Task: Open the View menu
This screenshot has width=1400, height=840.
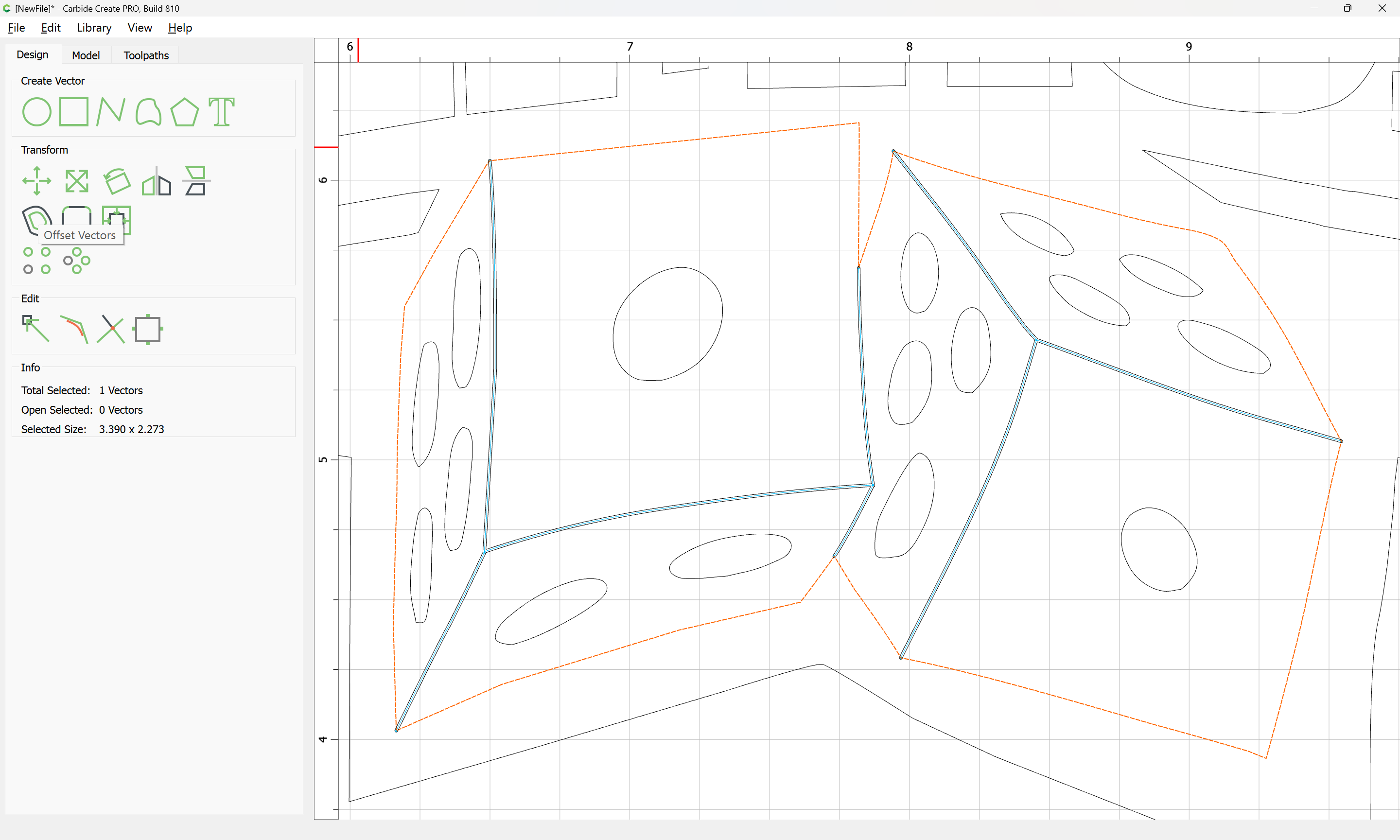Action: click(140, 28)
